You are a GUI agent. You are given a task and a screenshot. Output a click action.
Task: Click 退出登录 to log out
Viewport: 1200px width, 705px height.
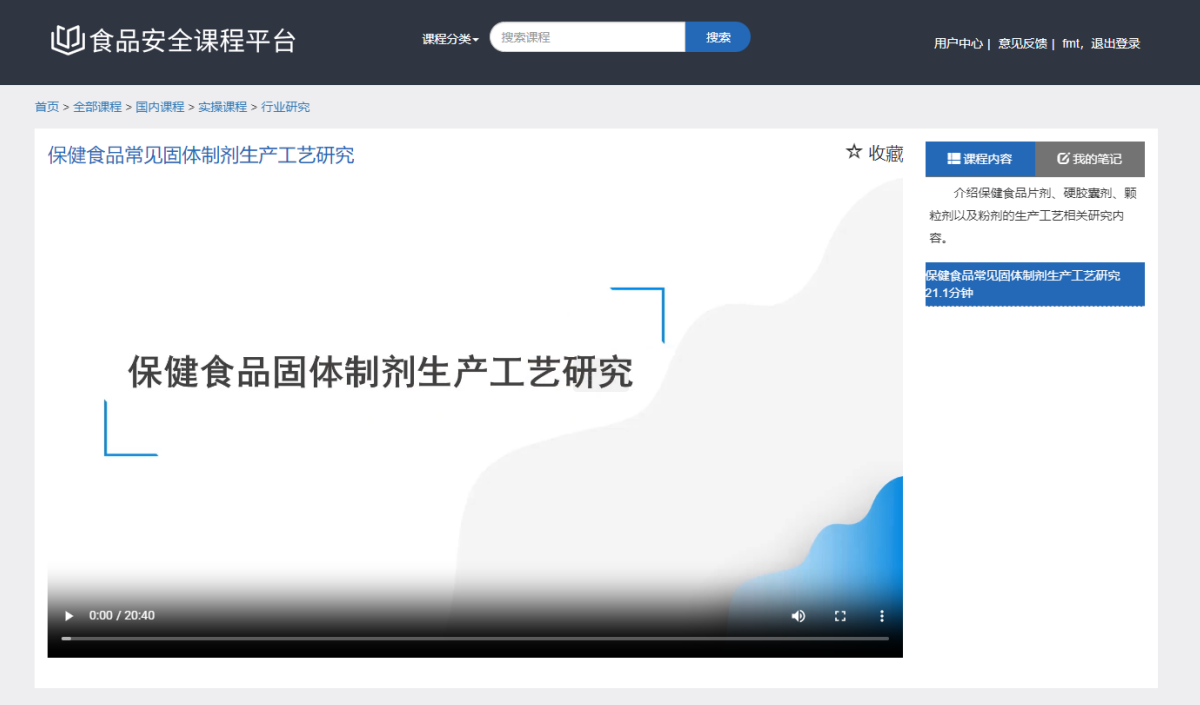1115,43
